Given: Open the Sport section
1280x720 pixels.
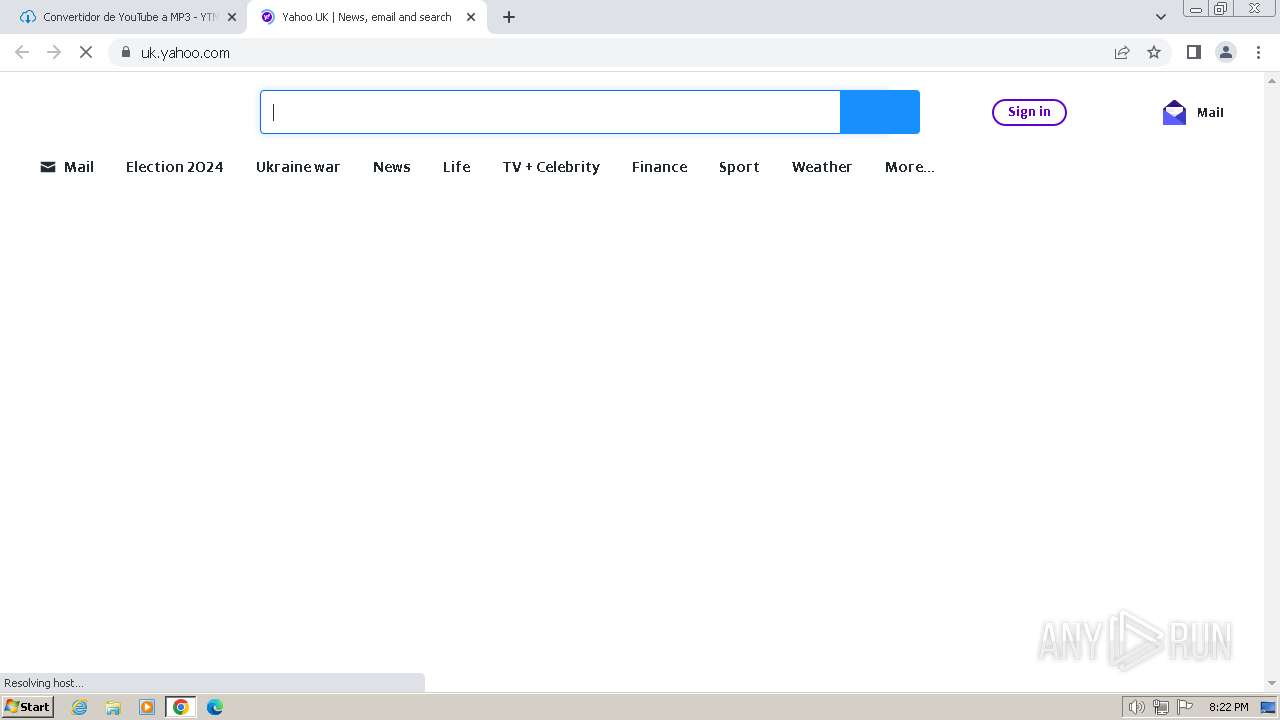Looking at the screenshot, I should (739, 167).
